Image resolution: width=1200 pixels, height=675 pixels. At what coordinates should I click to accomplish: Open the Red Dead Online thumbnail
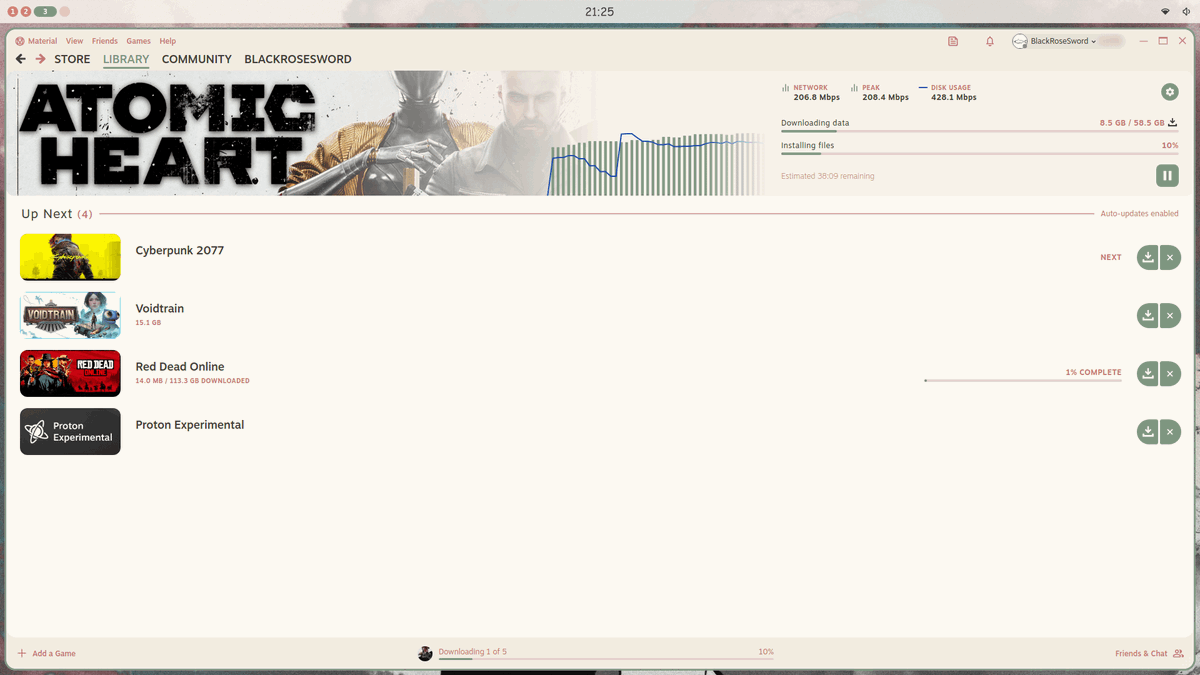pos(70,373)
